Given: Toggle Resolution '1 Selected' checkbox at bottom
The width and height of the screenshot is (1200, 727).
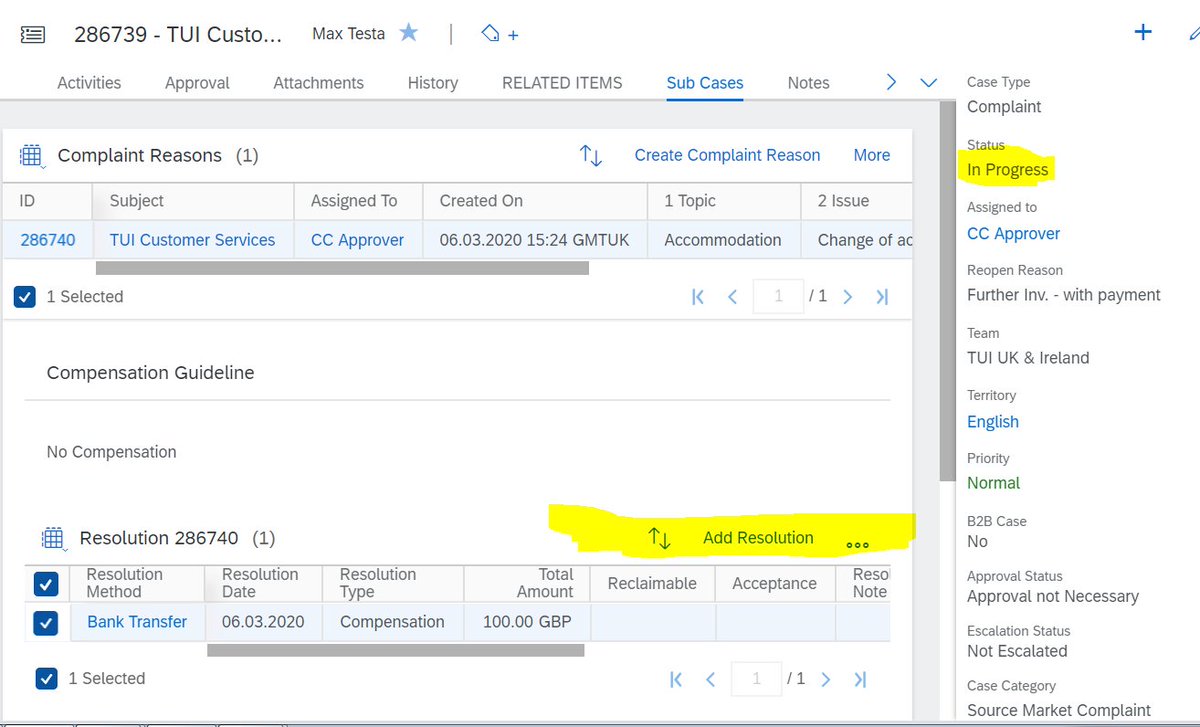Looking at the screenshot, I should point(46,679).
